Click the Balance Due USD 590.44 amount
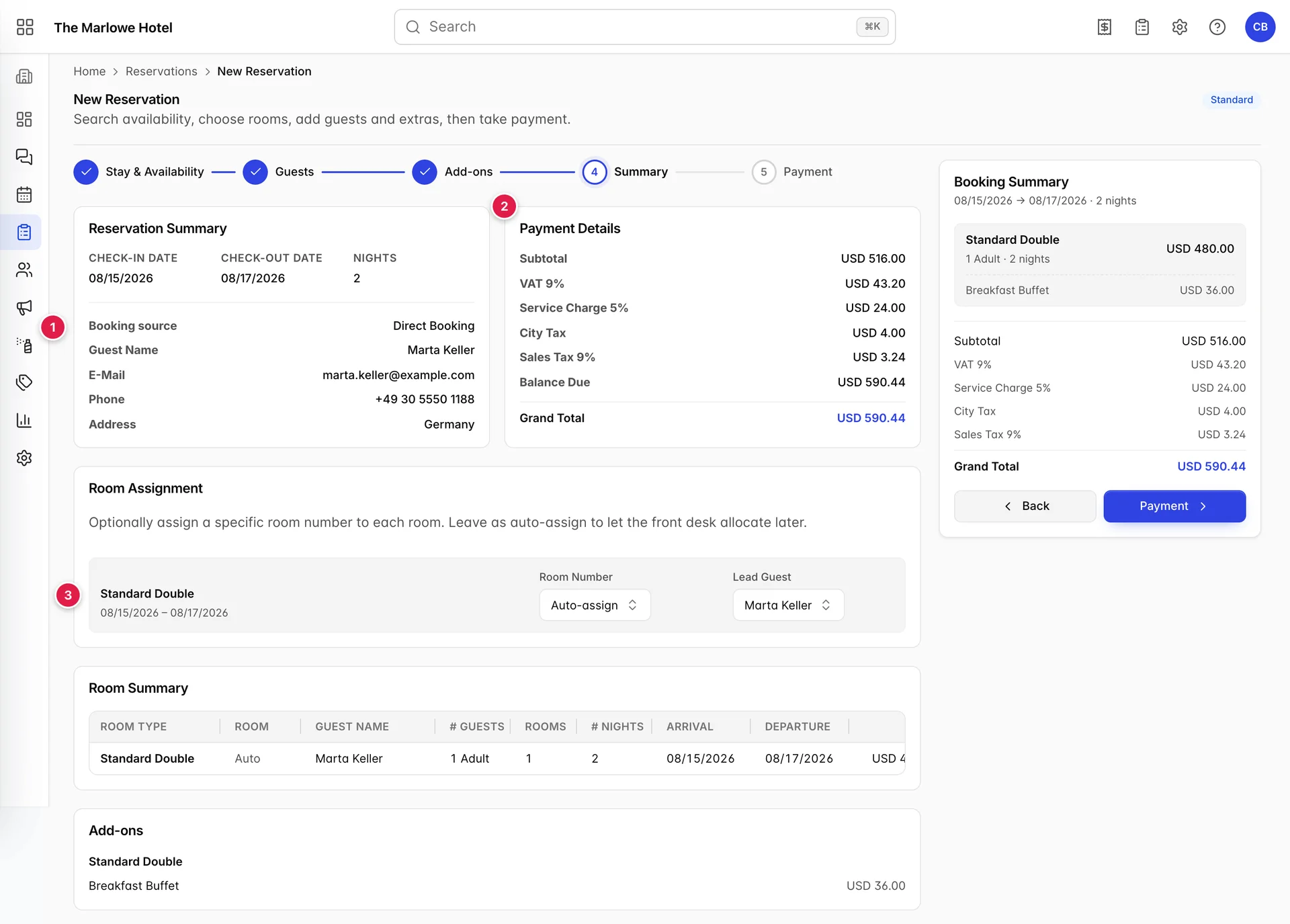This screenshot has height=924, width=1290. [871, 382]
